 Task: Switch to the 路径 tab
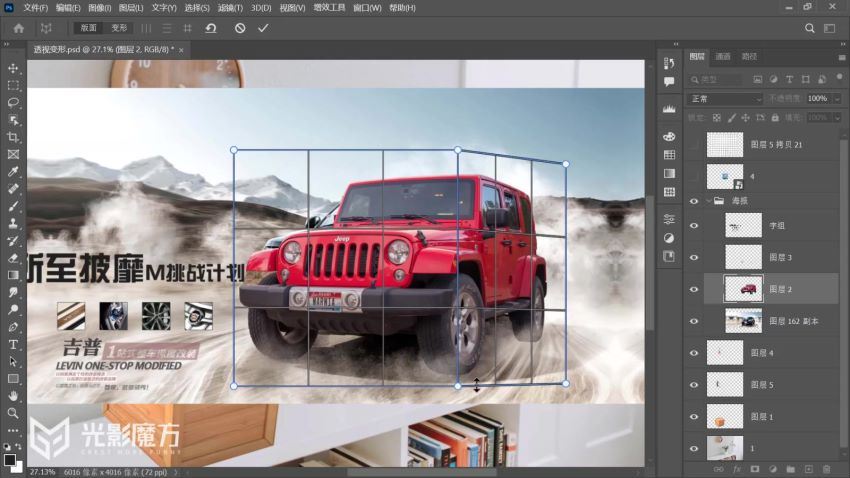tap(749, 56)
